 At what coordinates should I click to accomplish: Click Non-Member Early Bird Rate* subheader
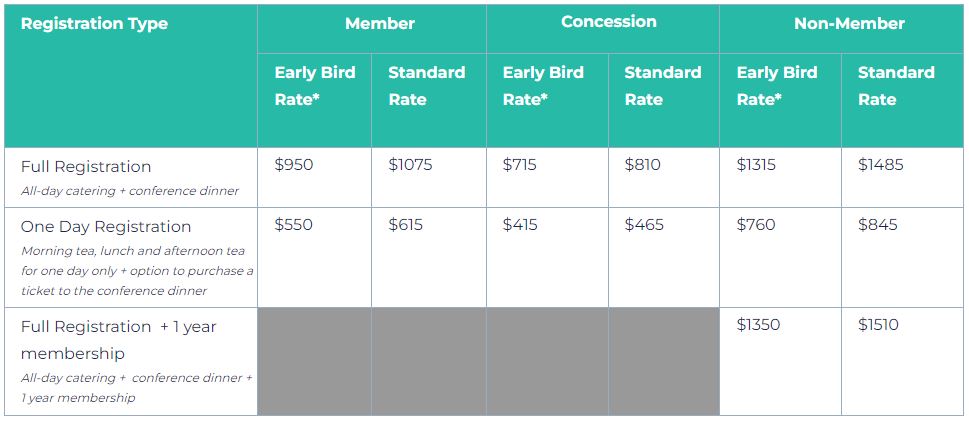coord(777,86)
